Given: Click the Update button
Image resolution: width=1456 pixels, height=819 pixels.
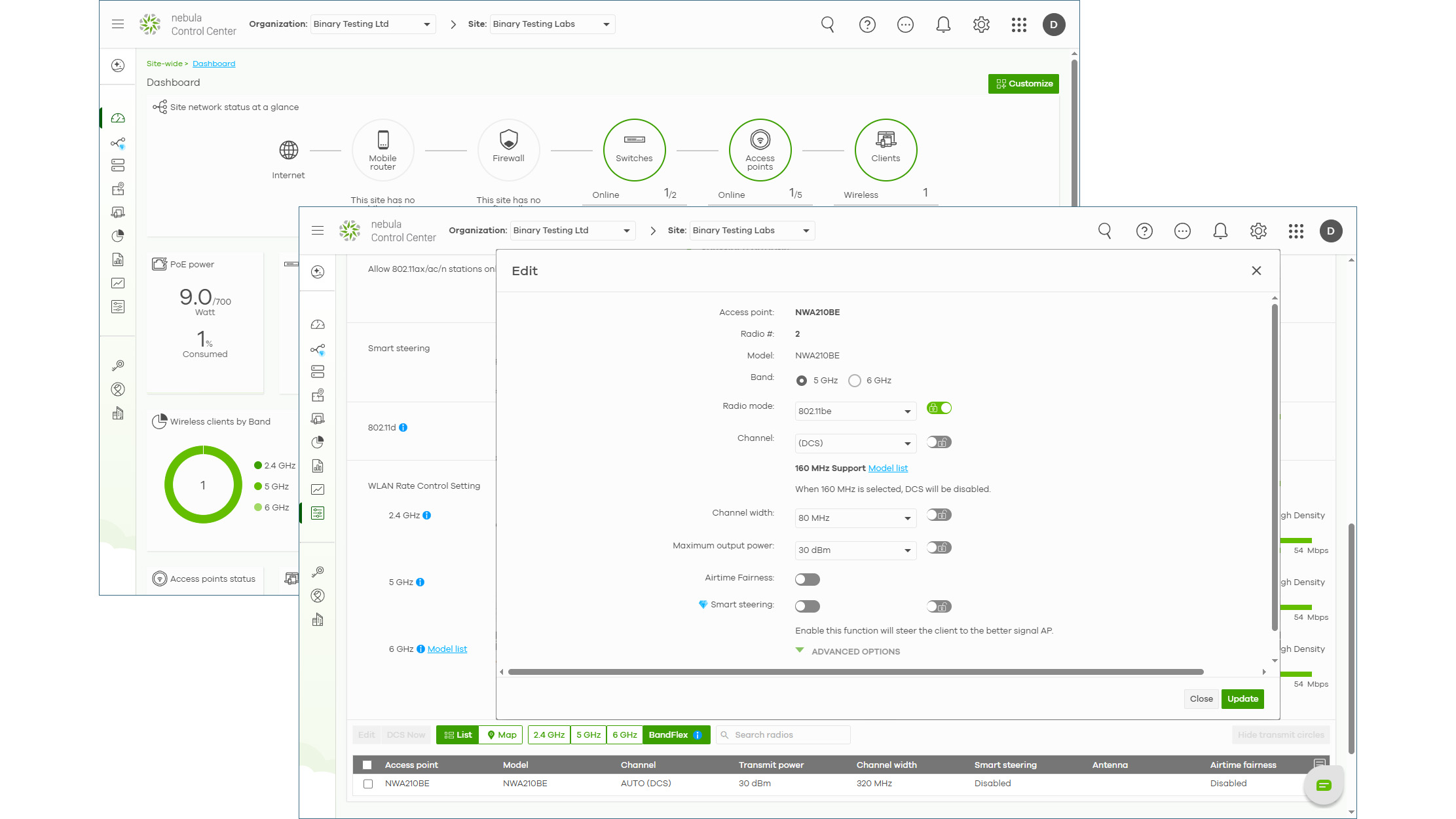Looking at the screenshot, I should tap(1242, 698).
